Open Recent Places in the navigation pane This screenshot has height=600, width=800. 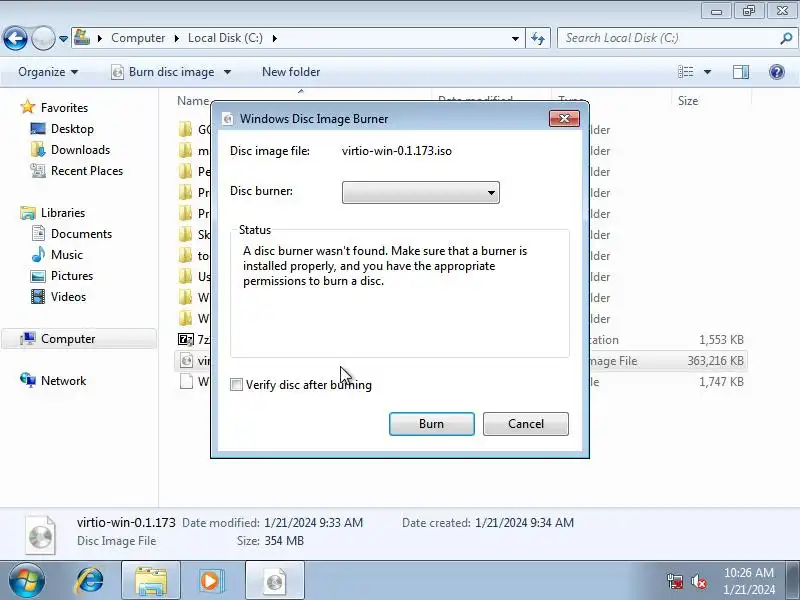click(x=77, y=171)
